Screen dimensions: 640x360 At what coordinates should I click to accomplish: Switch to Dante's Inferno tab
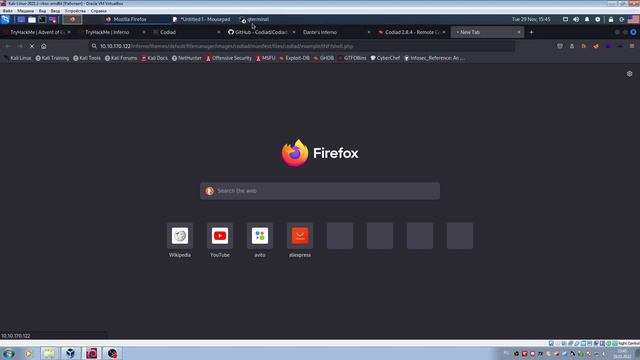335,32
